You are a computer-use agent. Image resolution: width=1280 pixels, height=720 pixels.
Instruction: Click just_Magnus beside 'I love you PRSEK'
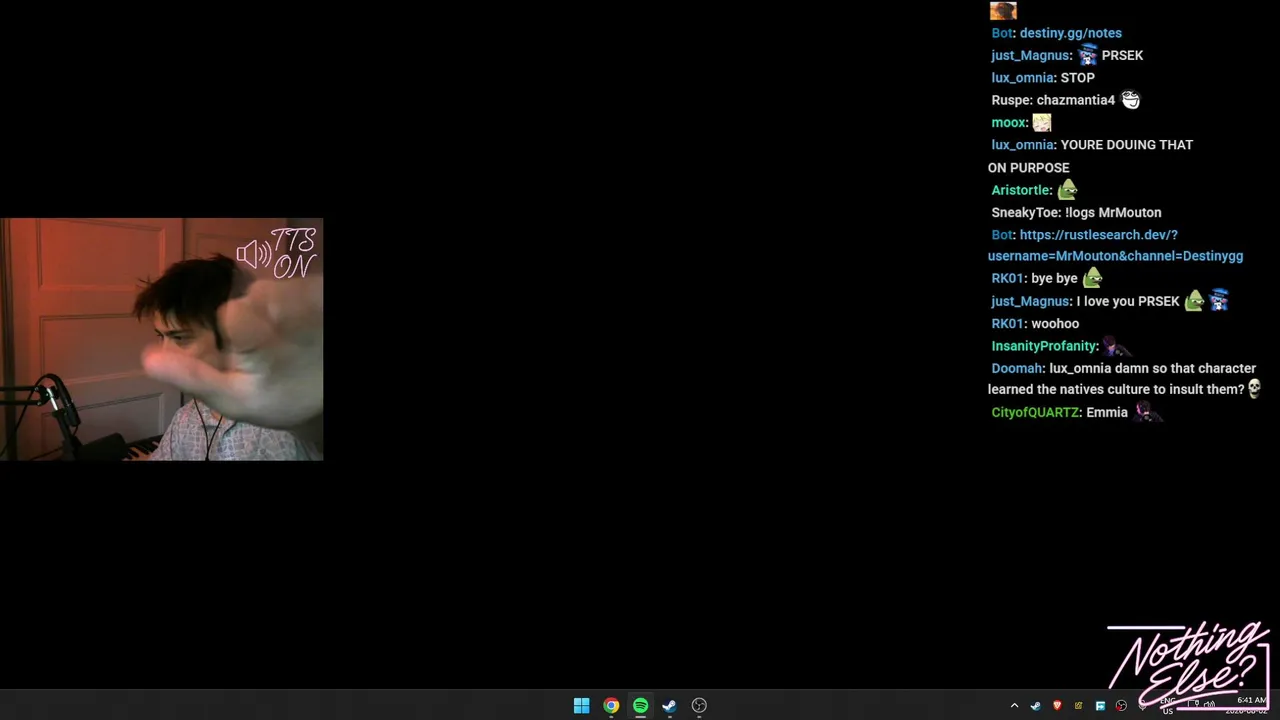pyautogui.click(x=1030, y=301)
